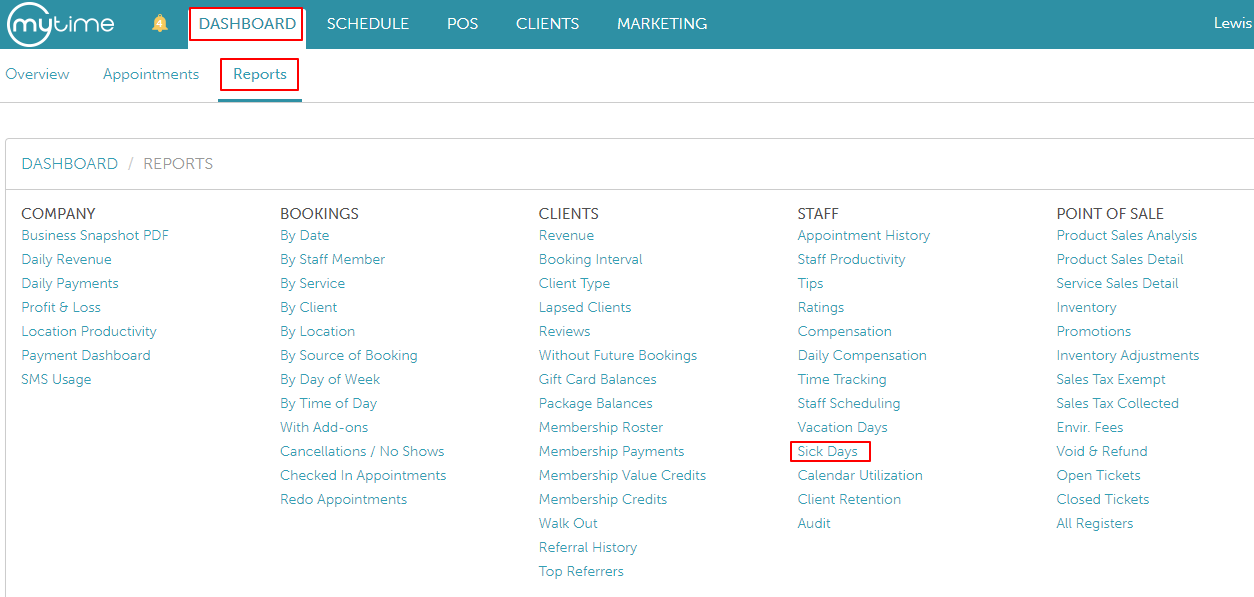Open the POS menu
Image resolution: width=1254 pixels, height=597 pixels.
(x=462, y=24)
